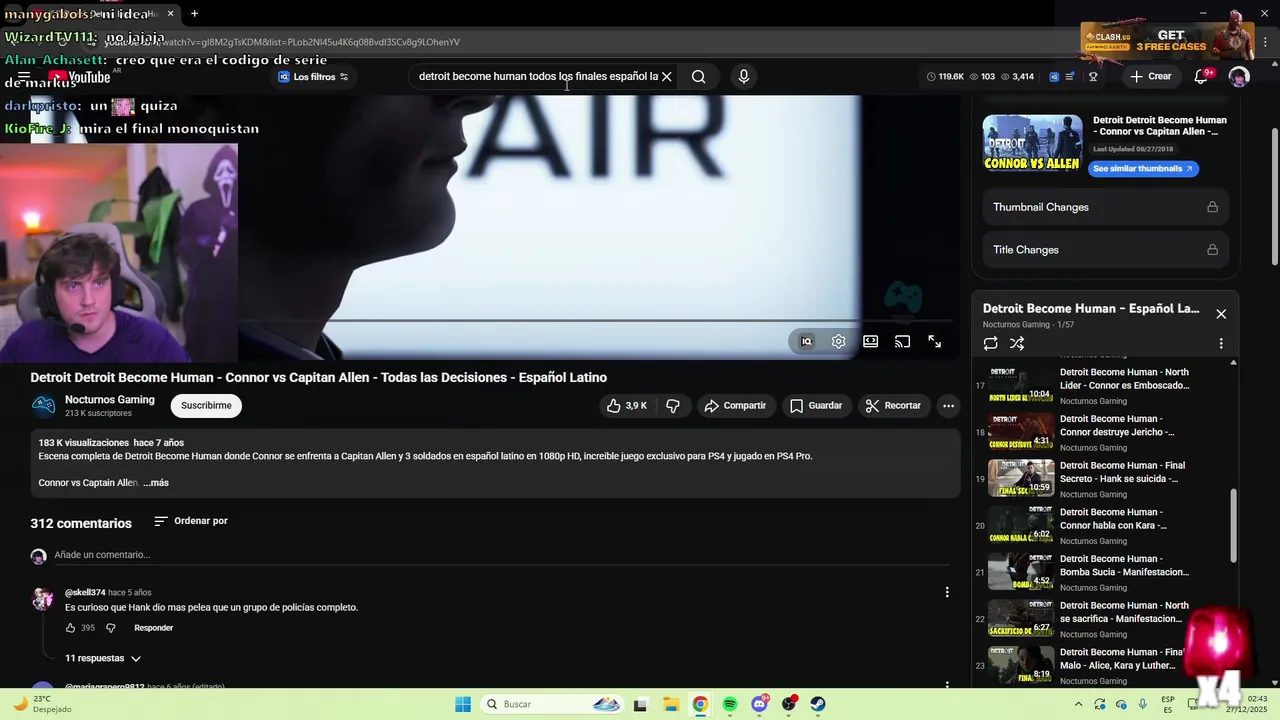Open the vidIQ list icon in header
Image resolution: width=1280 pixels, height=720 pixels.
pyautogui.click(x=1070, y=77)
